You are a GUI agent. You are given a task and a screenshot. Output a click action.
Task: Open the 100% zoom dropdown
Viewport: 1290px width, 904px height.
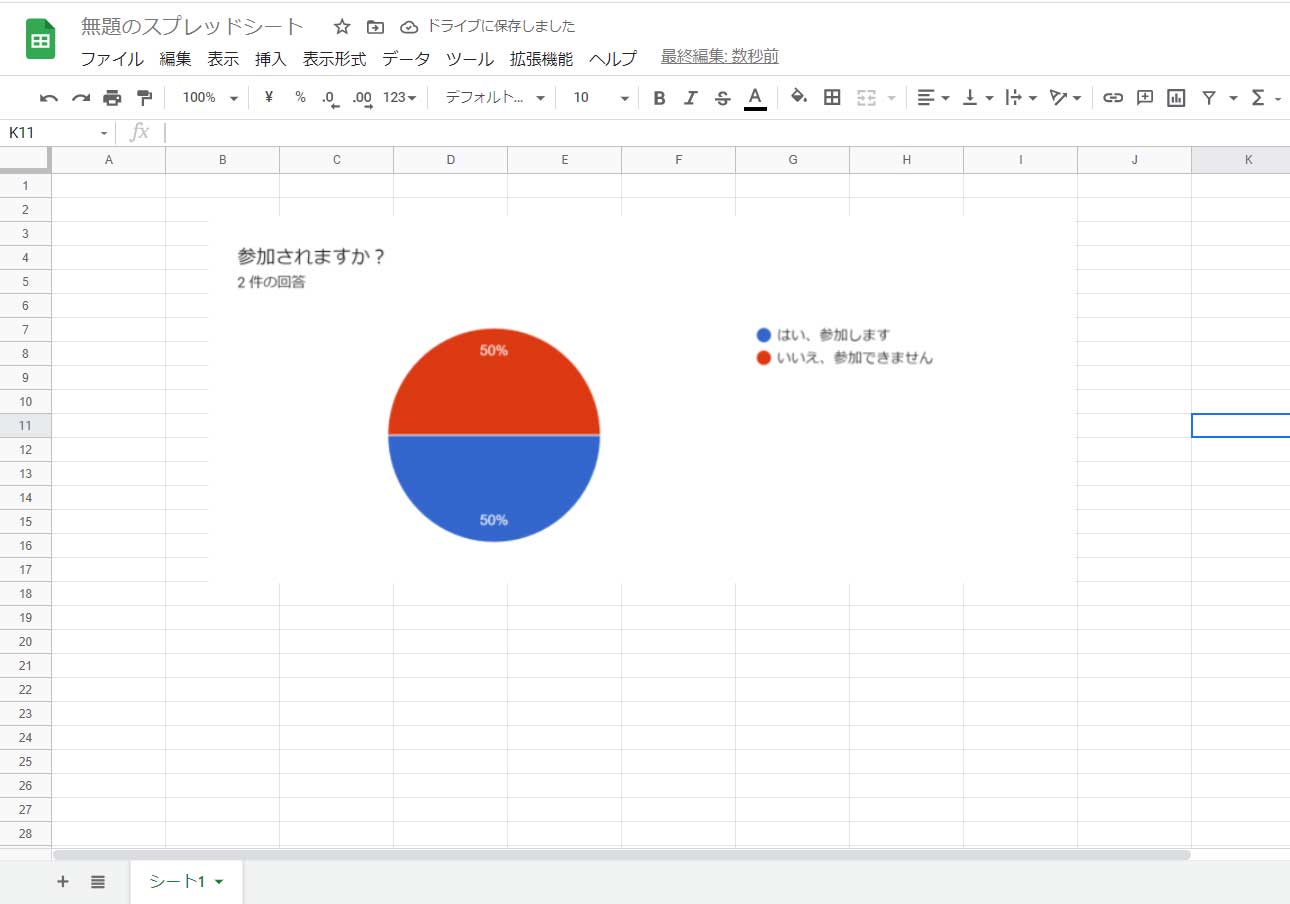(210, 98)
